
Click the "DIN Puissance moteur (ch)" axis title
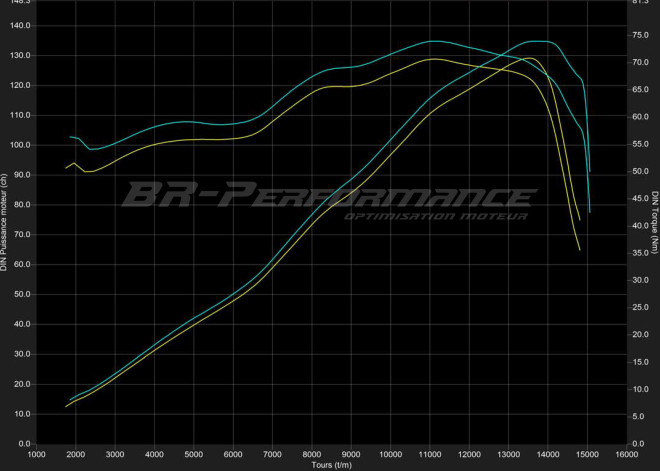(5, 222)
